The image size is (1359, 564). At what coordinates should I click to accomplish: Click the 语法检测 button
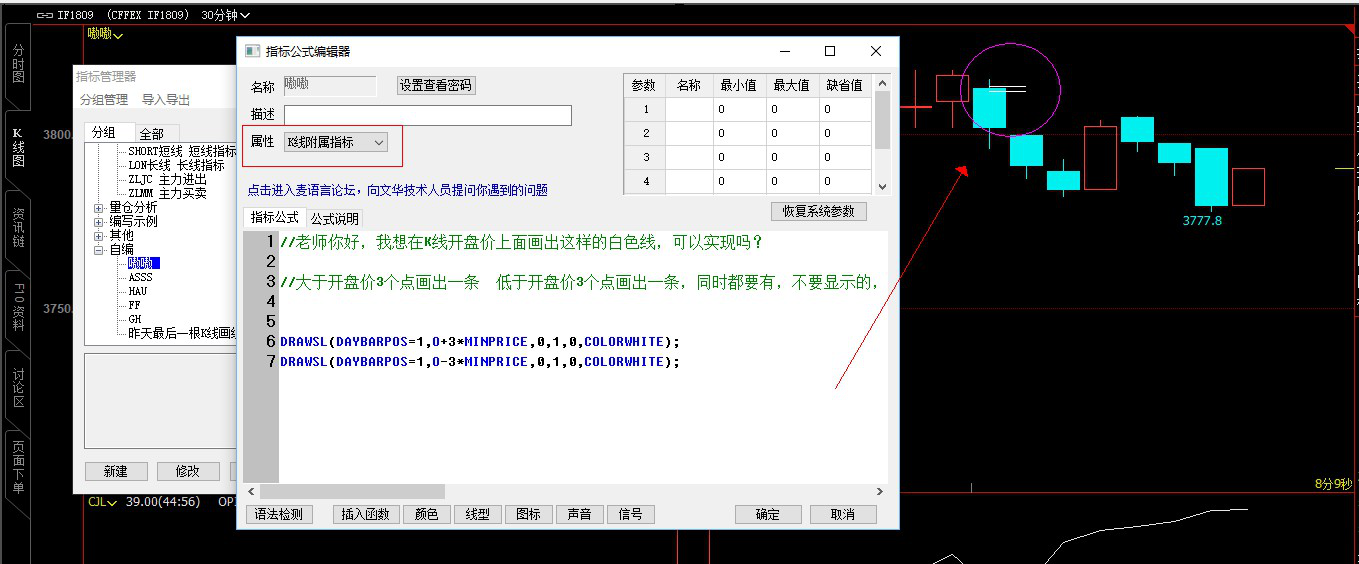pyautogui.click(x=279, y=514)
